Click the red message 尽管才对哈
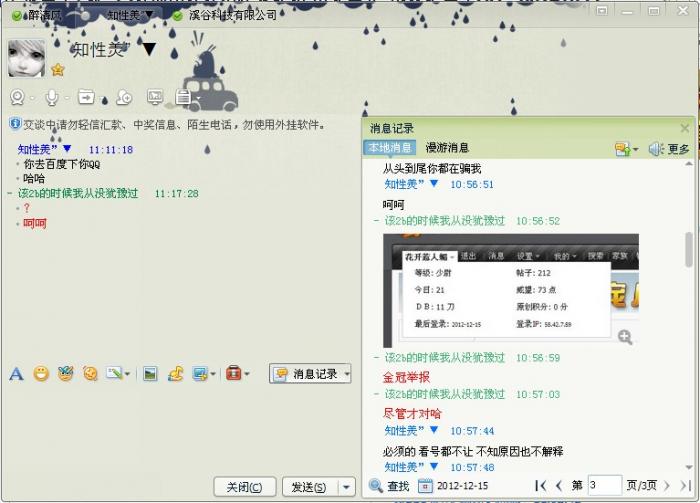The width and height of the screenshot is (700, 503). (412, 414)
